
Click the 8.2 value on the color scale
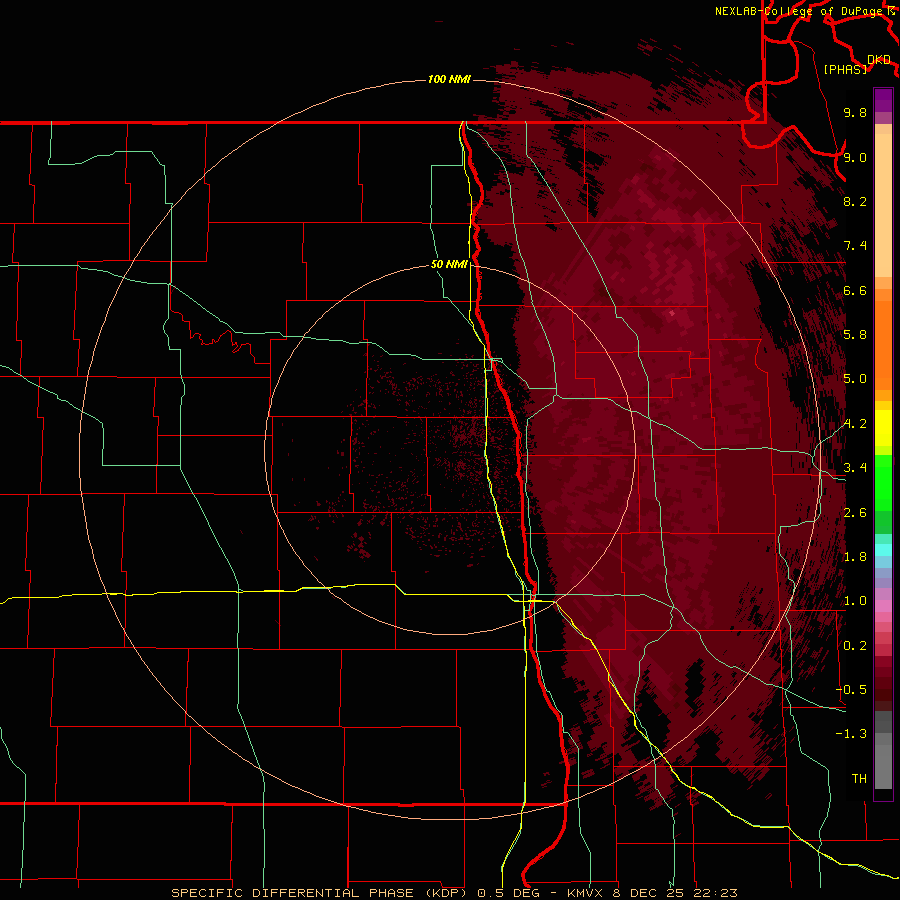(x=855, y=201)
